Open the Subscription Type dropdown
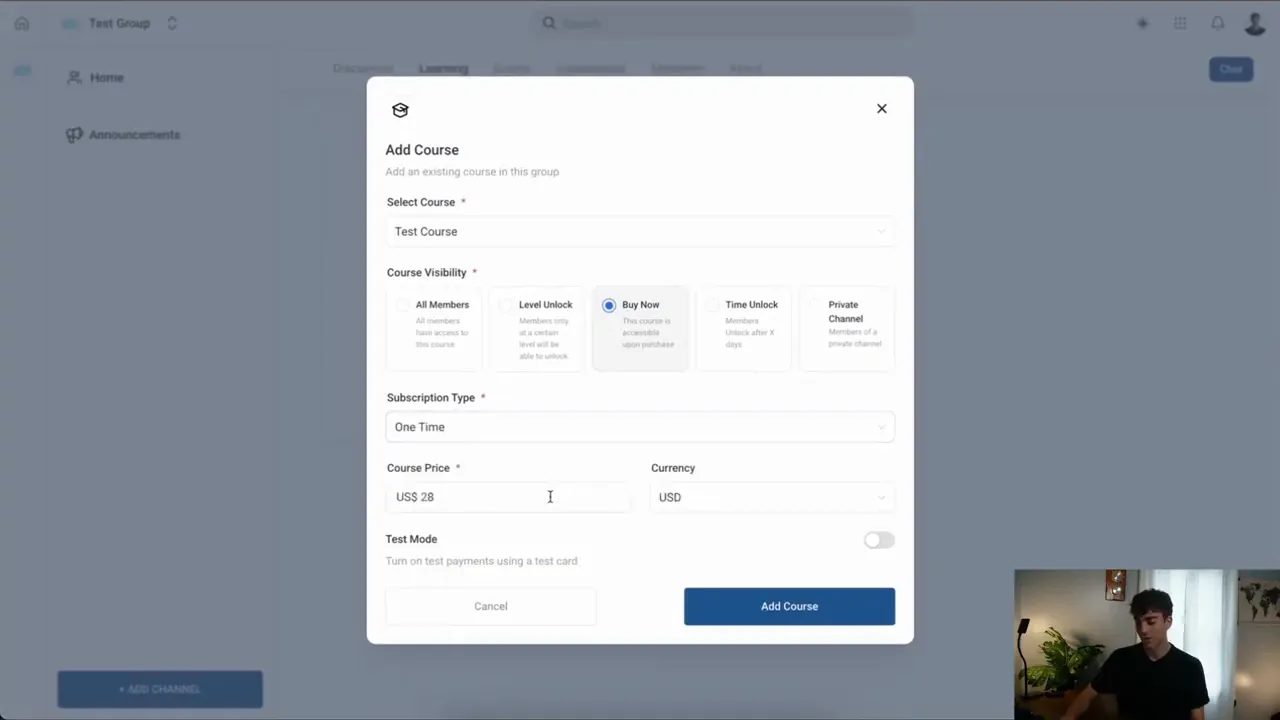This screenshot has height=720, width=1280. pyautogui.click(x=640, y=427)
